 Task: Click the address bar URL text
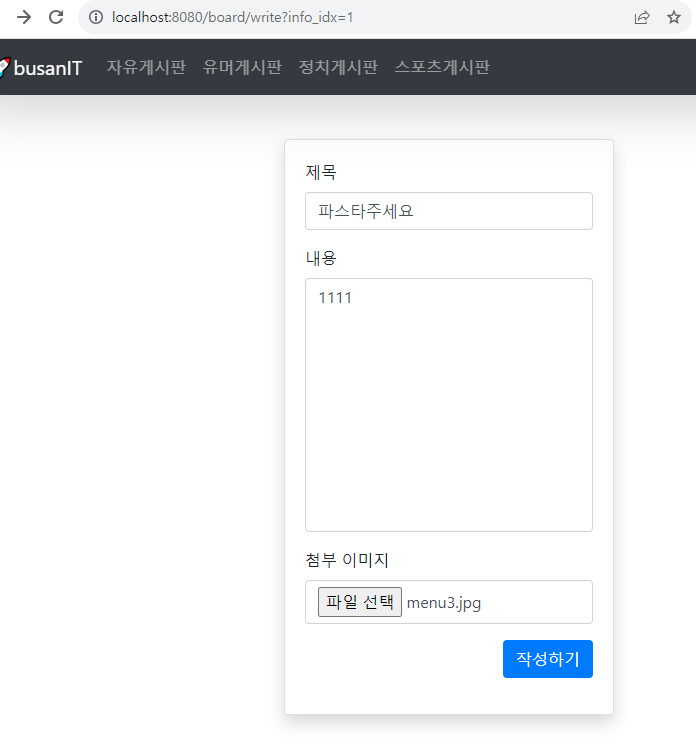233,18
